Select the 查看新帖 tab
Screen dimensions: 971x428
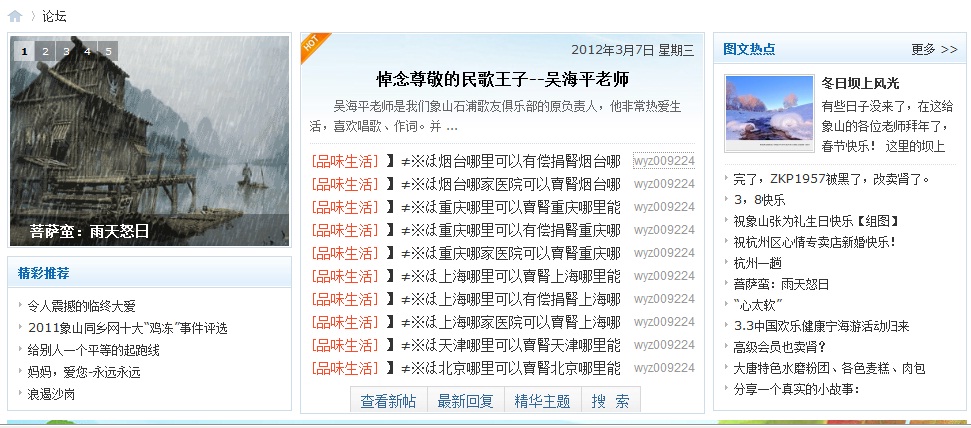(388, 401)
